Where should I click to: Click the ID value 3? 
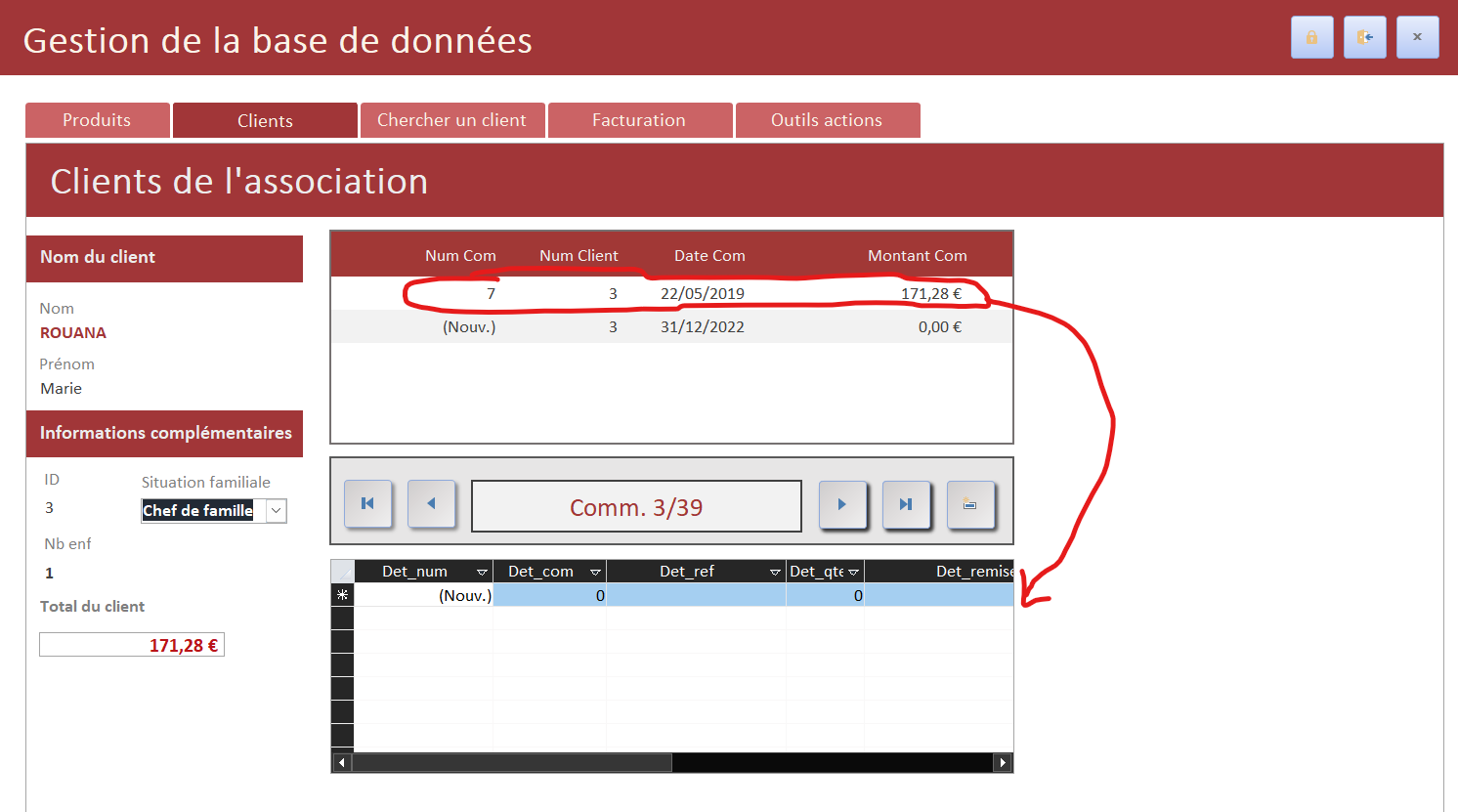click(x=49, y=507)
